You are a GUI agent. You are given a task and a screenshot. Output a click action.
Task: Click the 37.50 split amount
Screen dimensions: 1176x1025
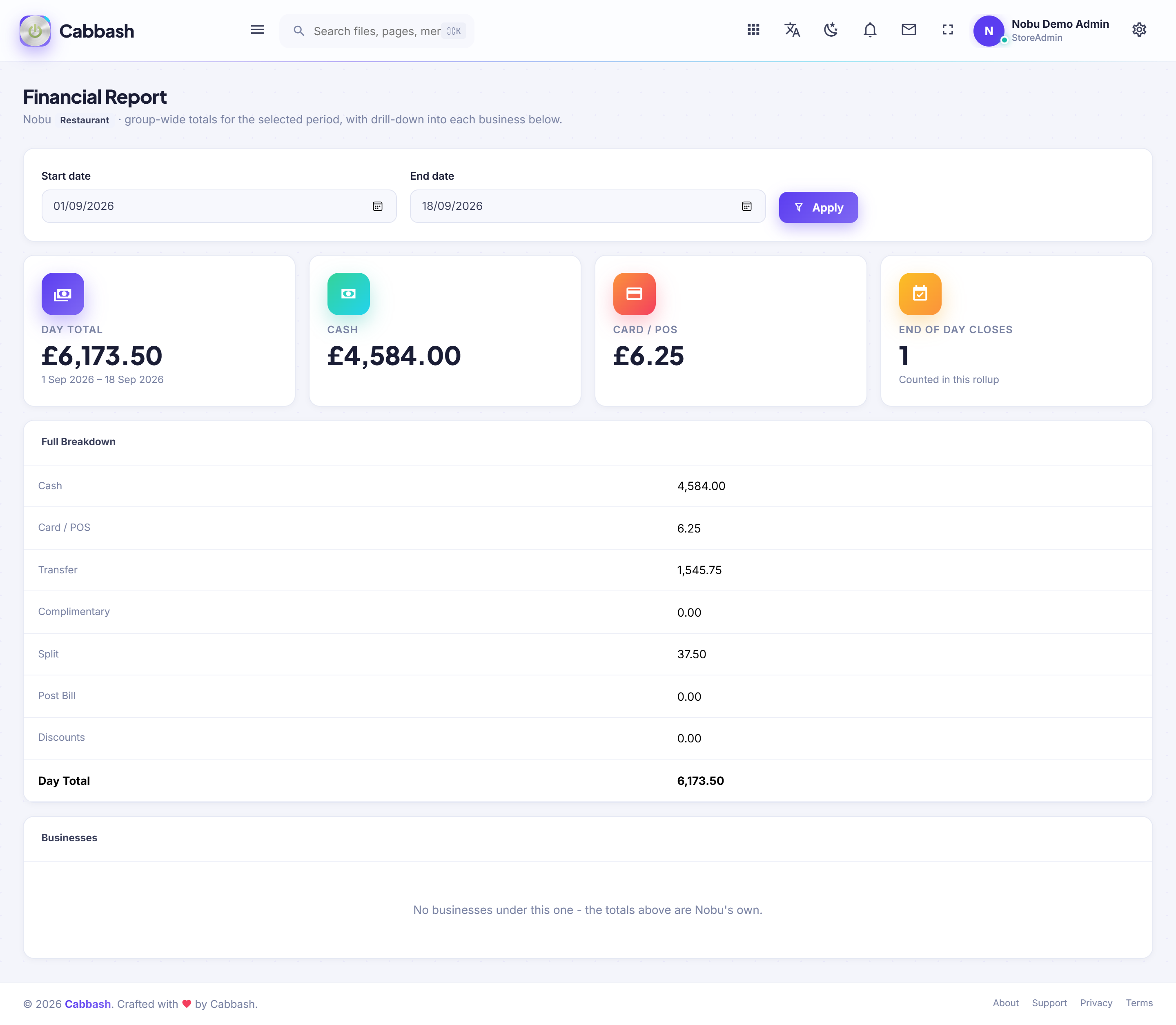click(692, 654)
